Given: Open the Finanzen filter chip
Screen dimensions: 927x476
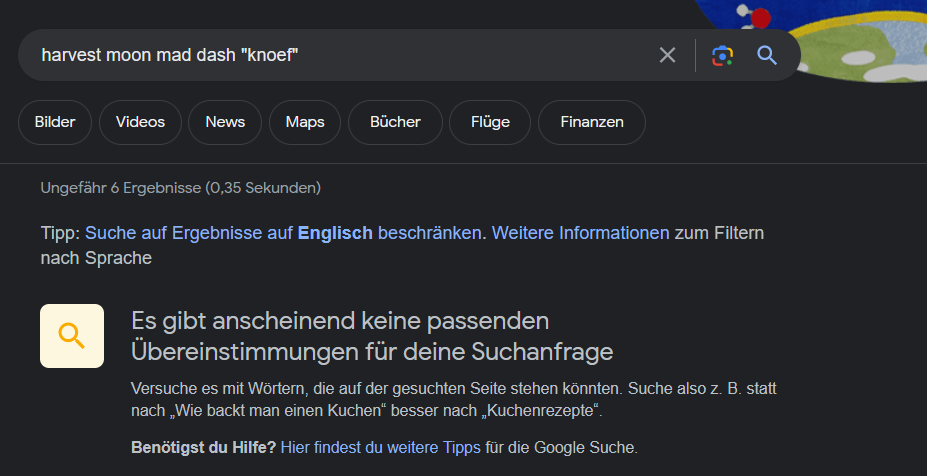Looking at the screenshot, I should point(592,122).
